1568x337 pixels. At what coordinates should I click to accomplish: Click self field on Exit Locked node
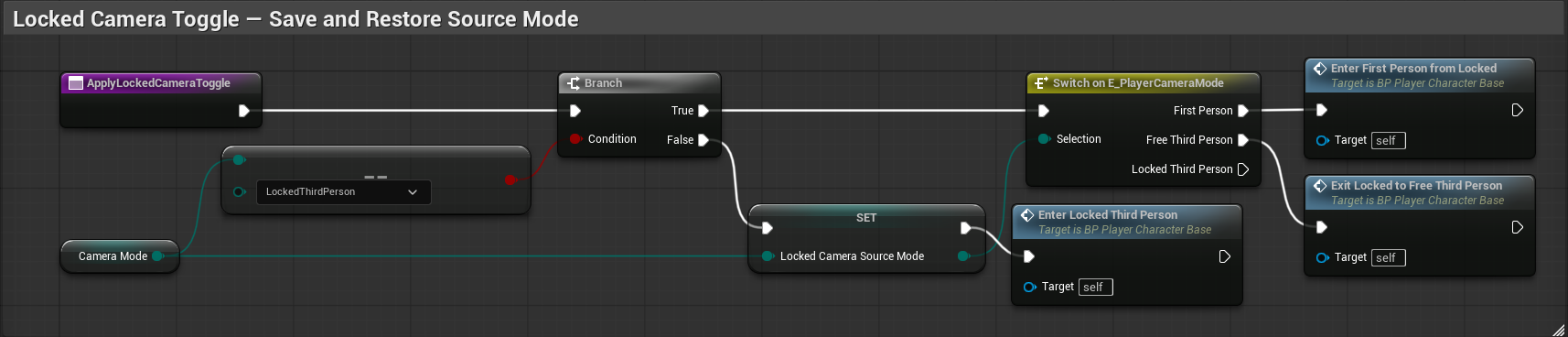click(1389, 258)
